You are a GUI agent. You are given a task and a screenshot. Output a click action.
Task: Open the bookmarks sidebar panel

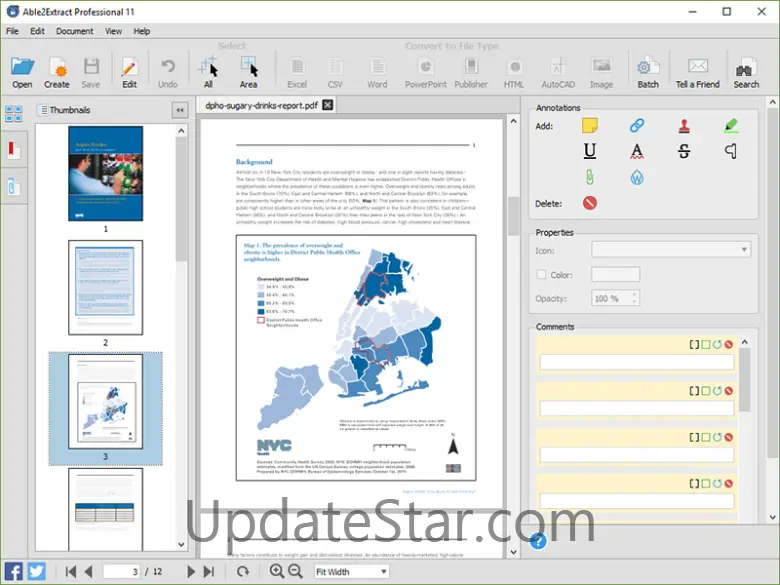click(x=13, y=150)
